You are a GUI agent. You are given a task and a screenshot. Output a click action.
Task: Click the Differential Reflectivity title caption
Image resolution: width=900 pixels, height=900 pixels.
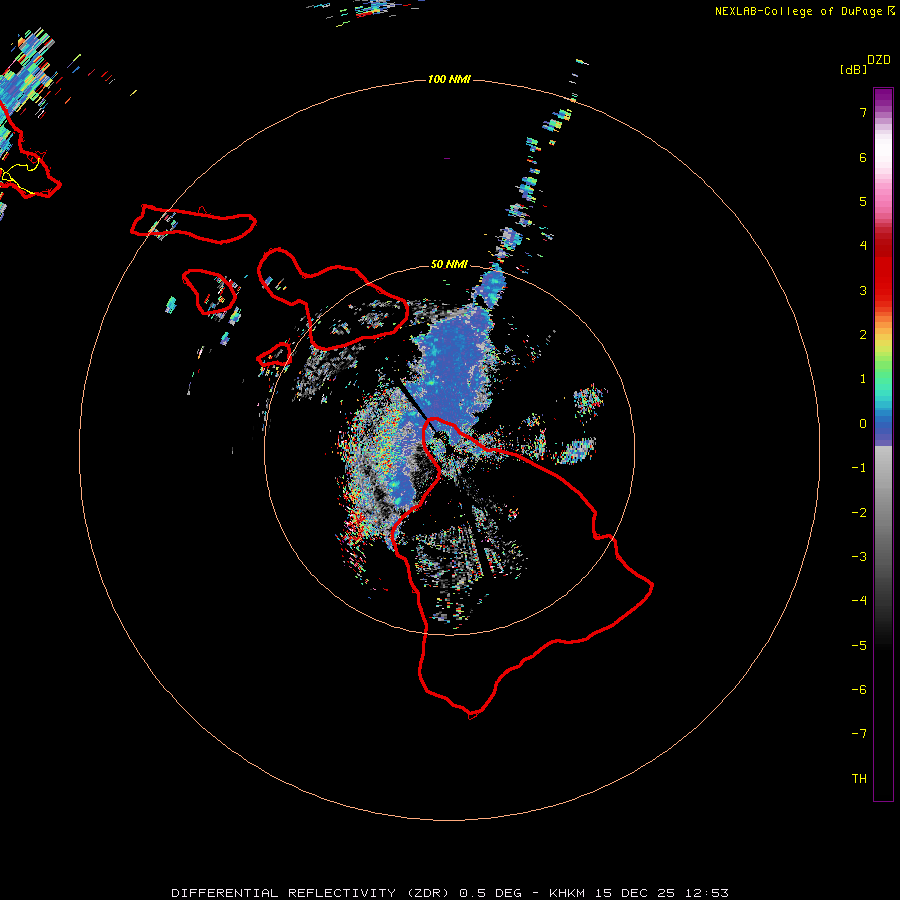coord(449,893)
